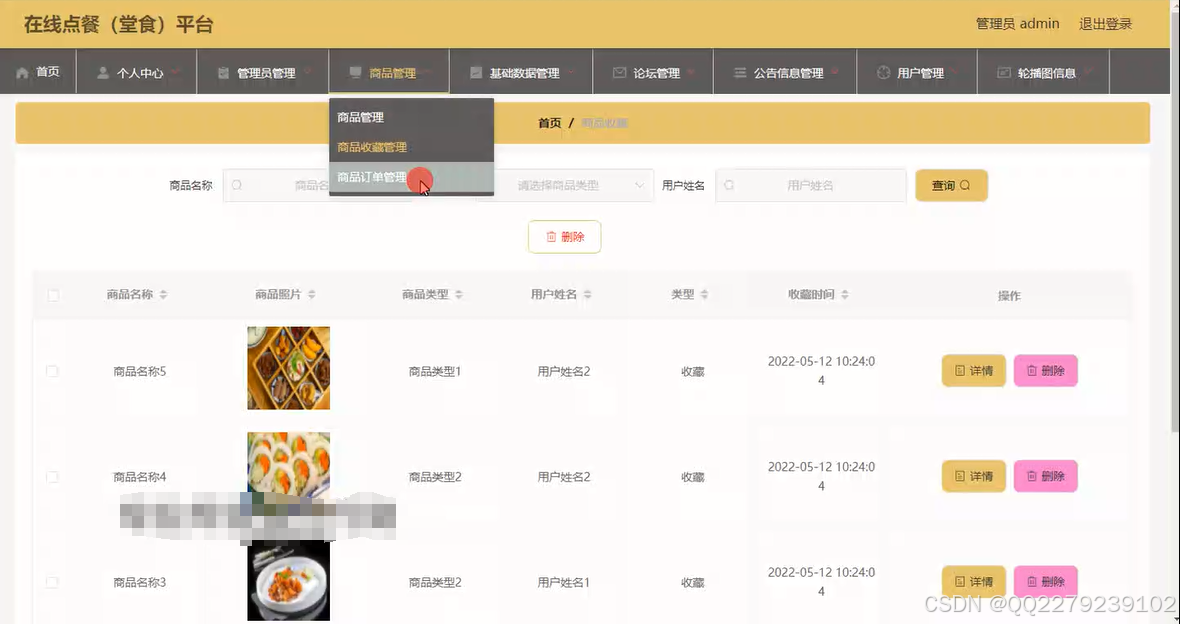Viewport: 1180px width, 624px height.
Task: Select the home icon in the navigation bar
Action: 21,71
